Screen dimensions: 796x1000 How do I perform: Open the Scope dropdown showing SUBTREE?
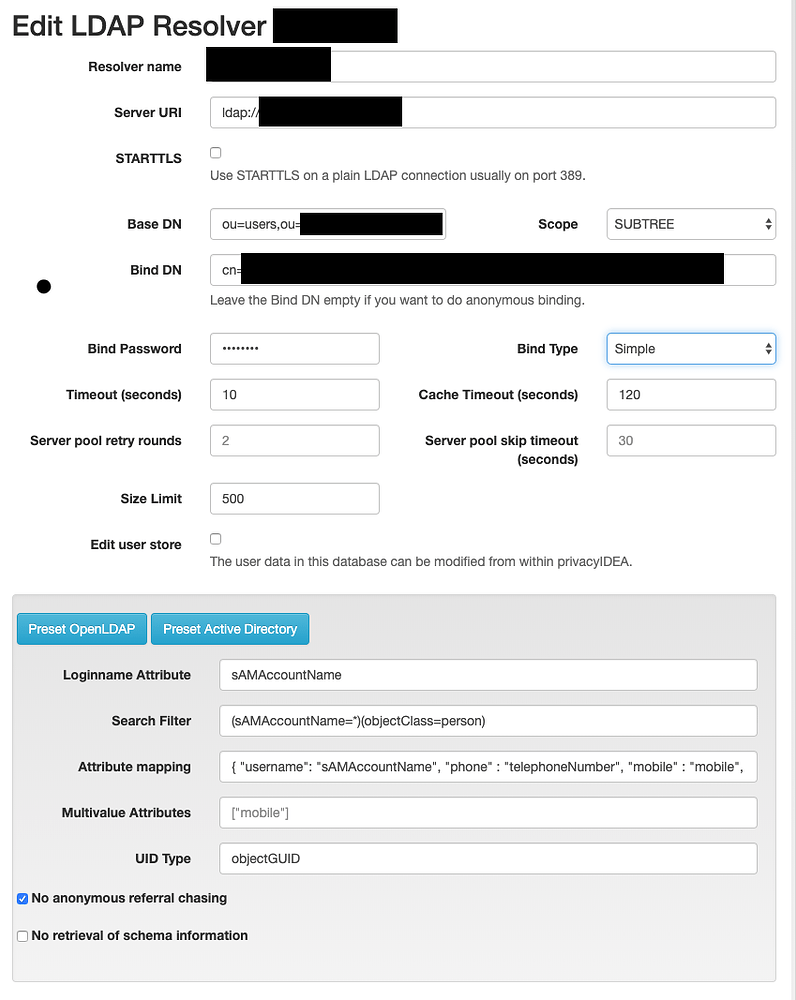(690, 224)
